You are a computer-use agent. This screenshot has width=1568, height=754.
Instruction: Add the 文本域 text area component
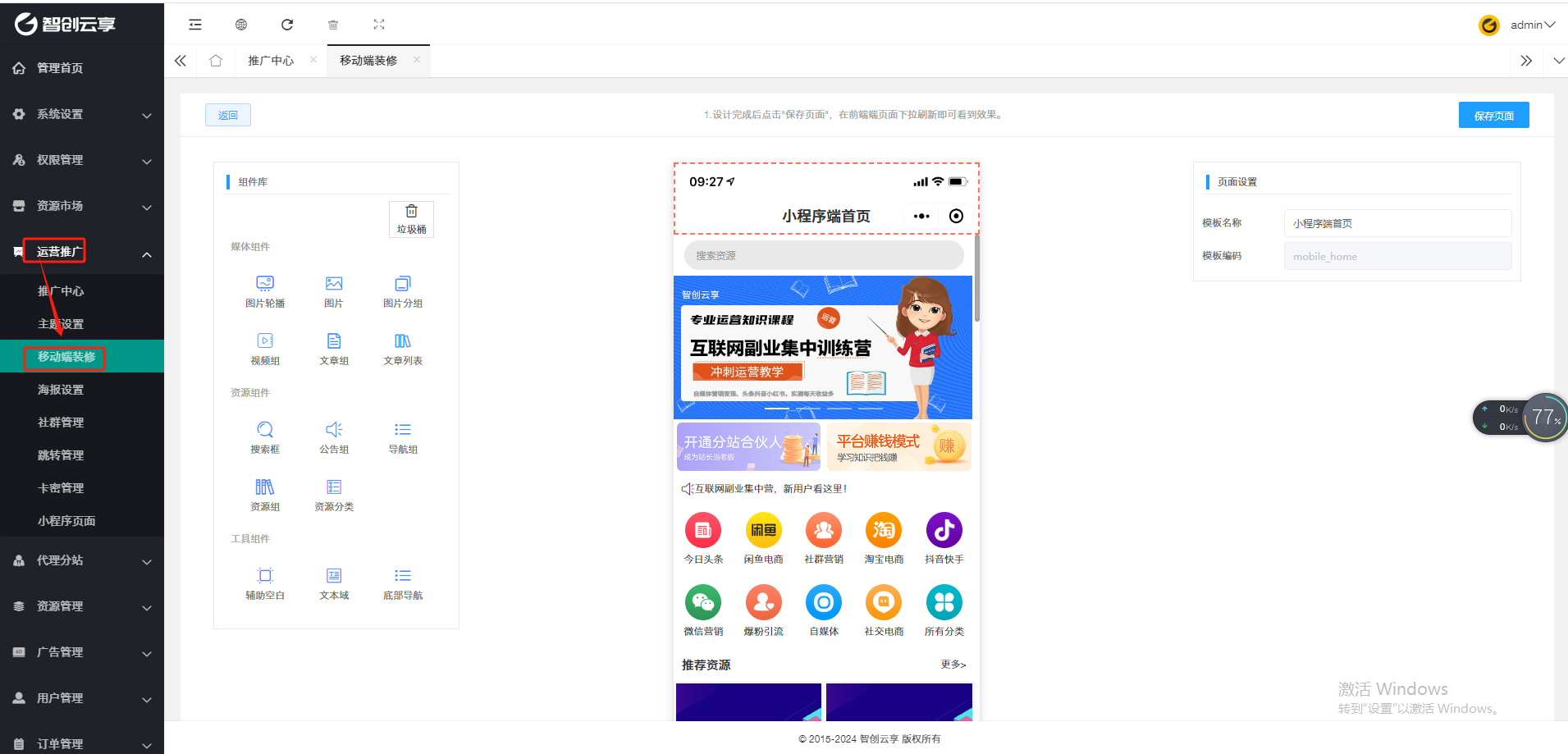[x=334, y=583]
